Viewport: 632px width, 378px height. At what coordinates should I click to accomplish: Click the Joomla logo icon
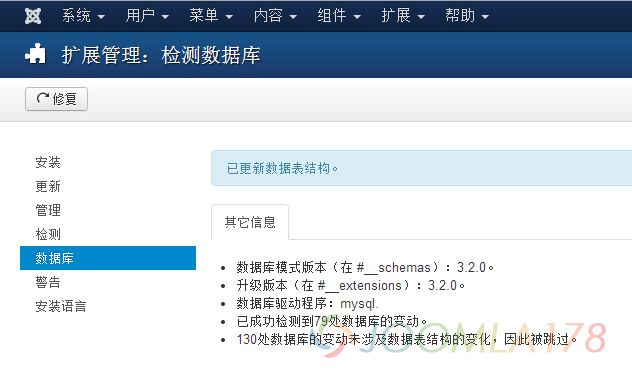tap(33, 16)
